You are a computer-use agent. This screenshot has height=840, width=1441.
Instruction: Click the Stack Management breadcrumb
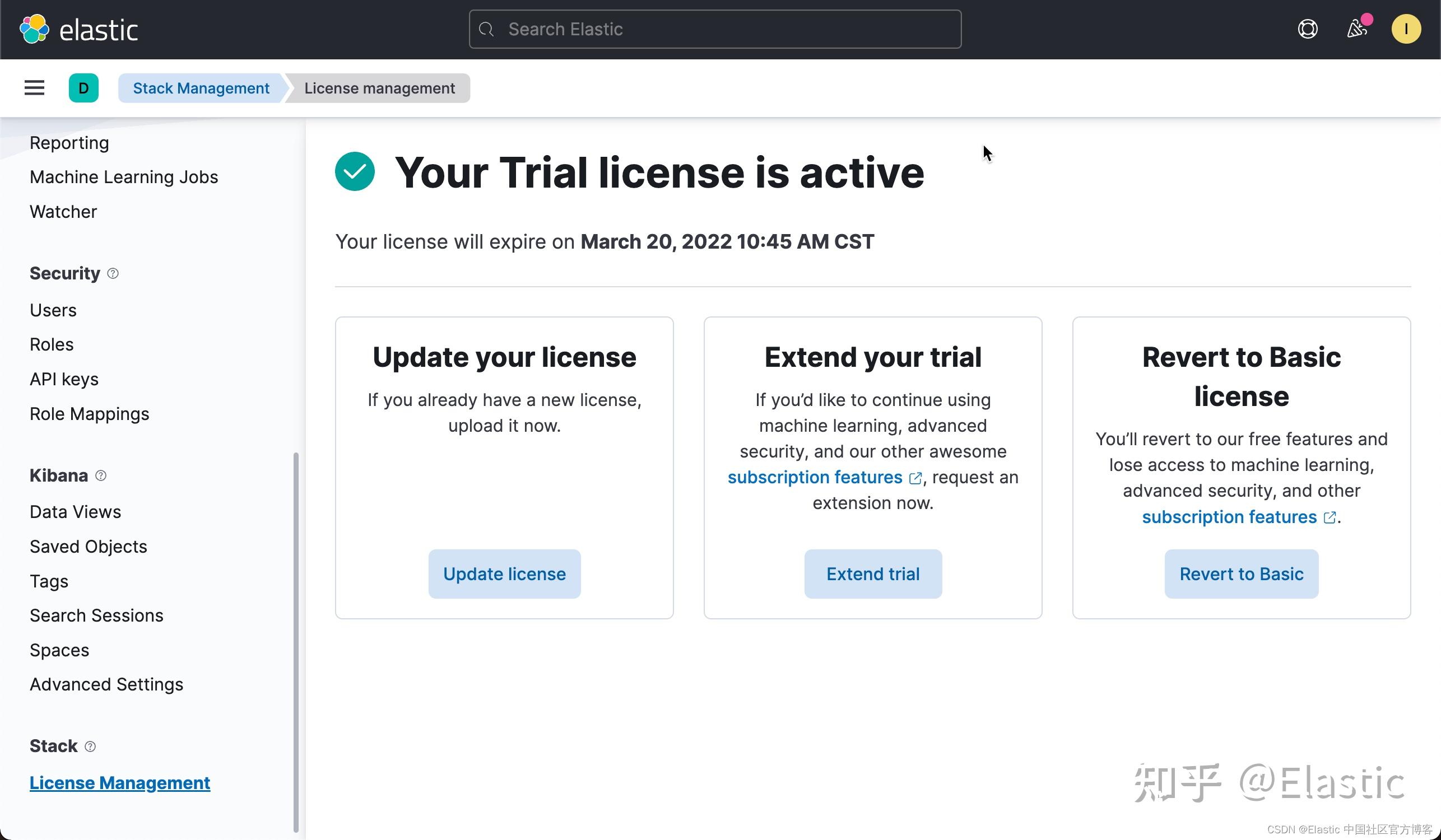coord(201,88)
